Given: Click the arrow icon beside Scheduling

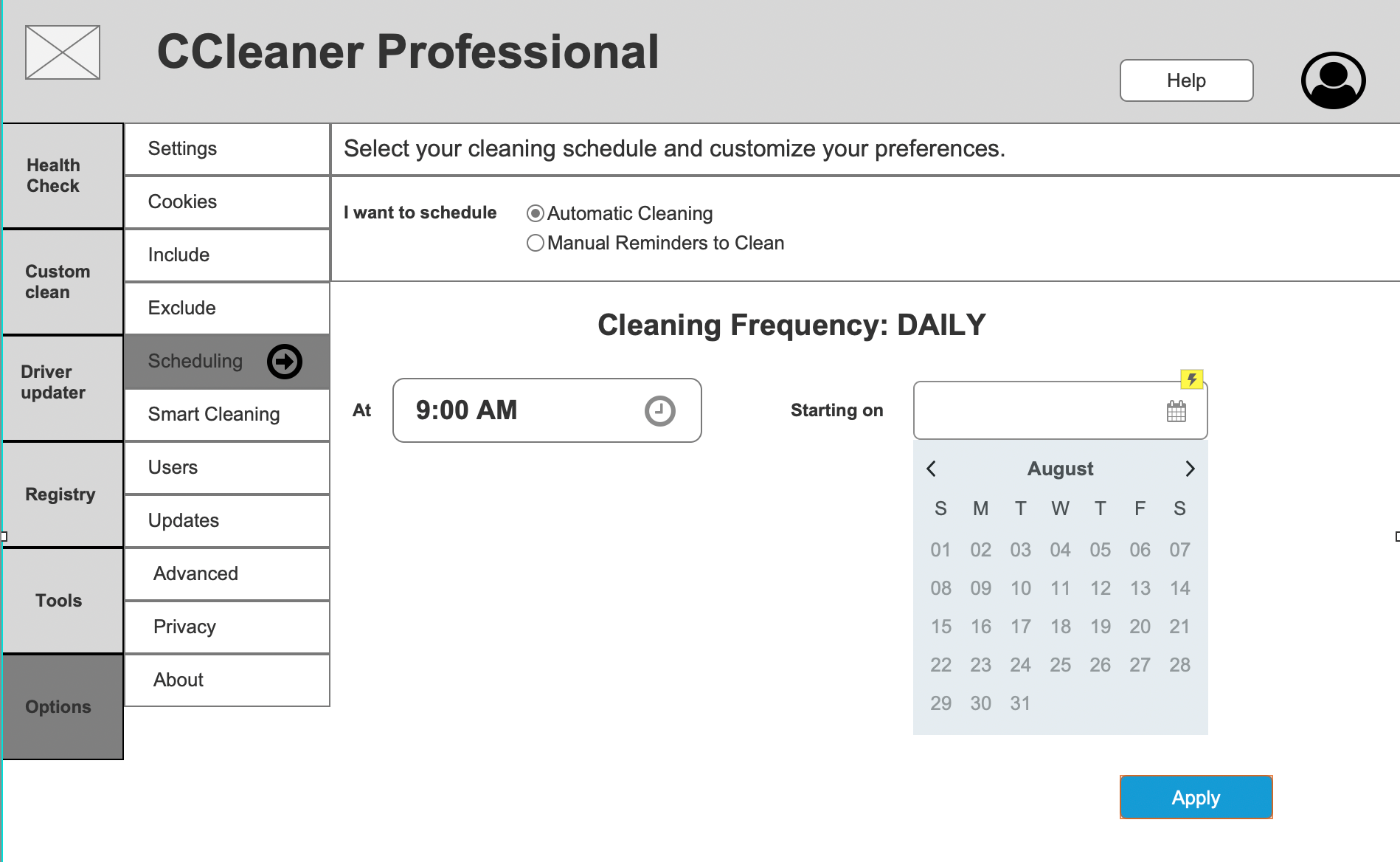Looking at the screenshot, I should (285, 362).
